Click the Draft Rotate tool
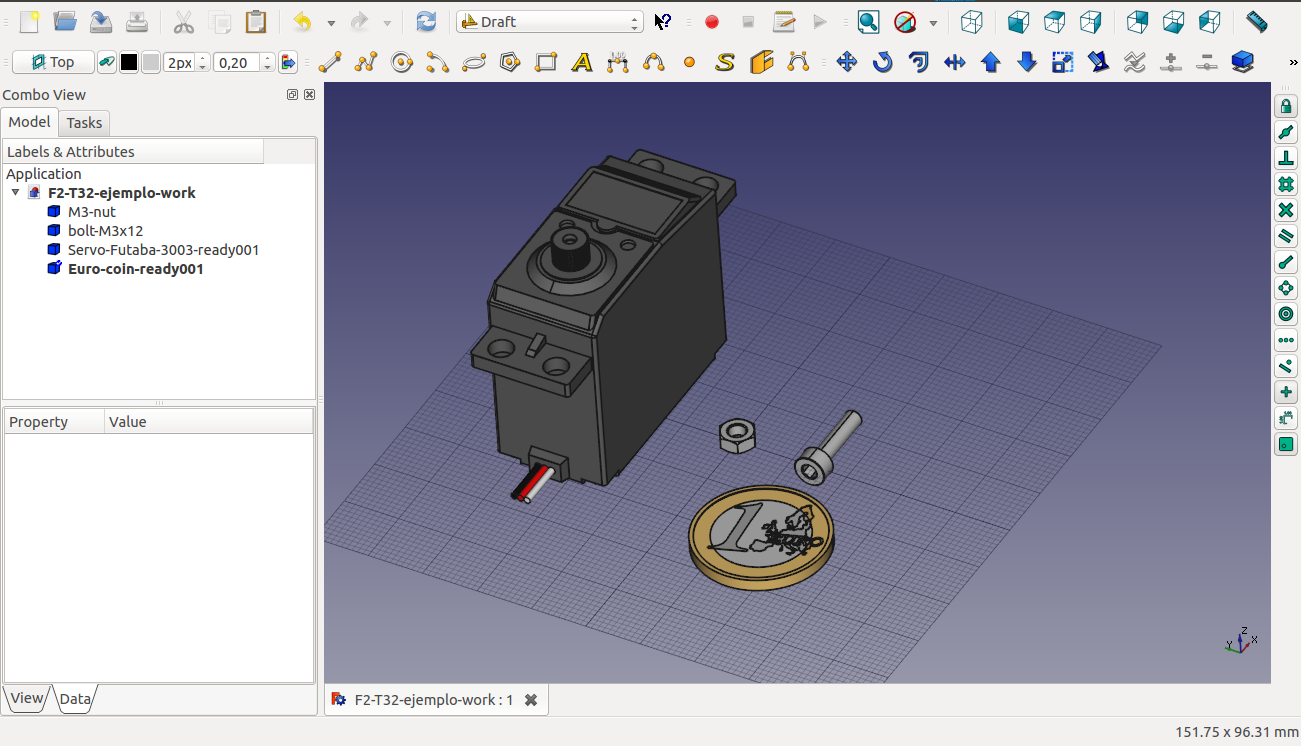This screenshot has width=1301, height=746. pos(882,63)
